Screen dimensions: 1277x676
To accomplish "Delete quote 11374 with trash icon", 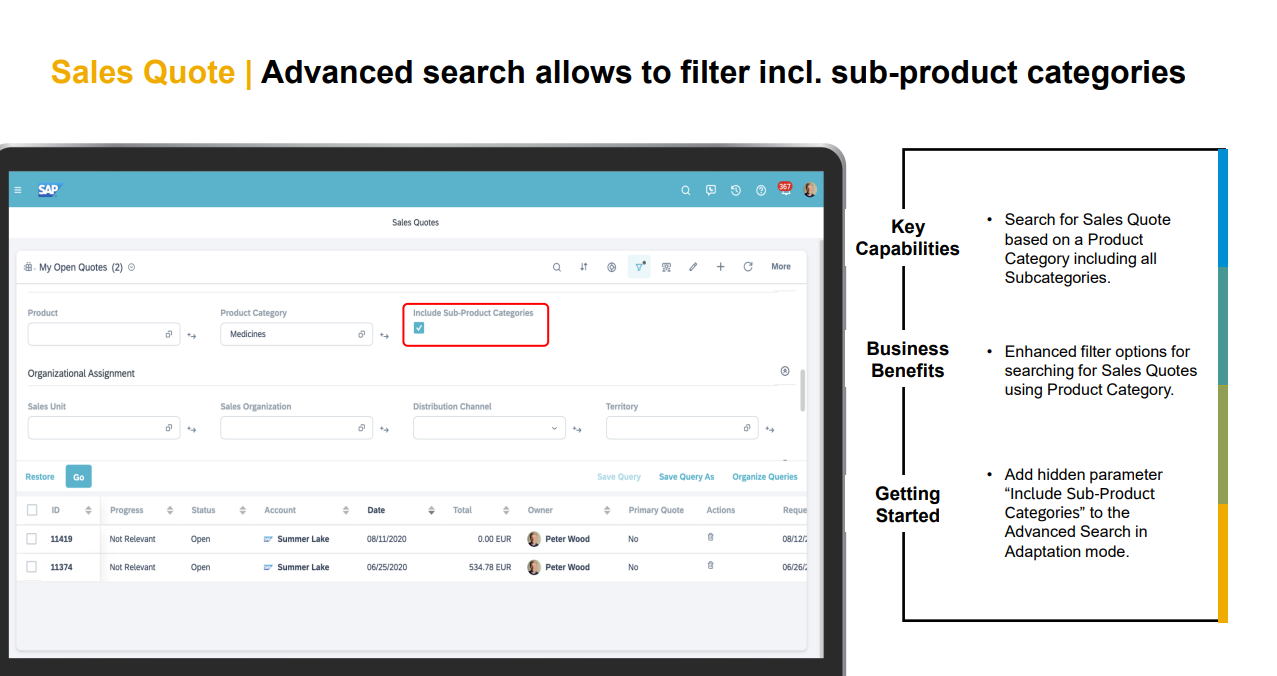I will 711,565.
